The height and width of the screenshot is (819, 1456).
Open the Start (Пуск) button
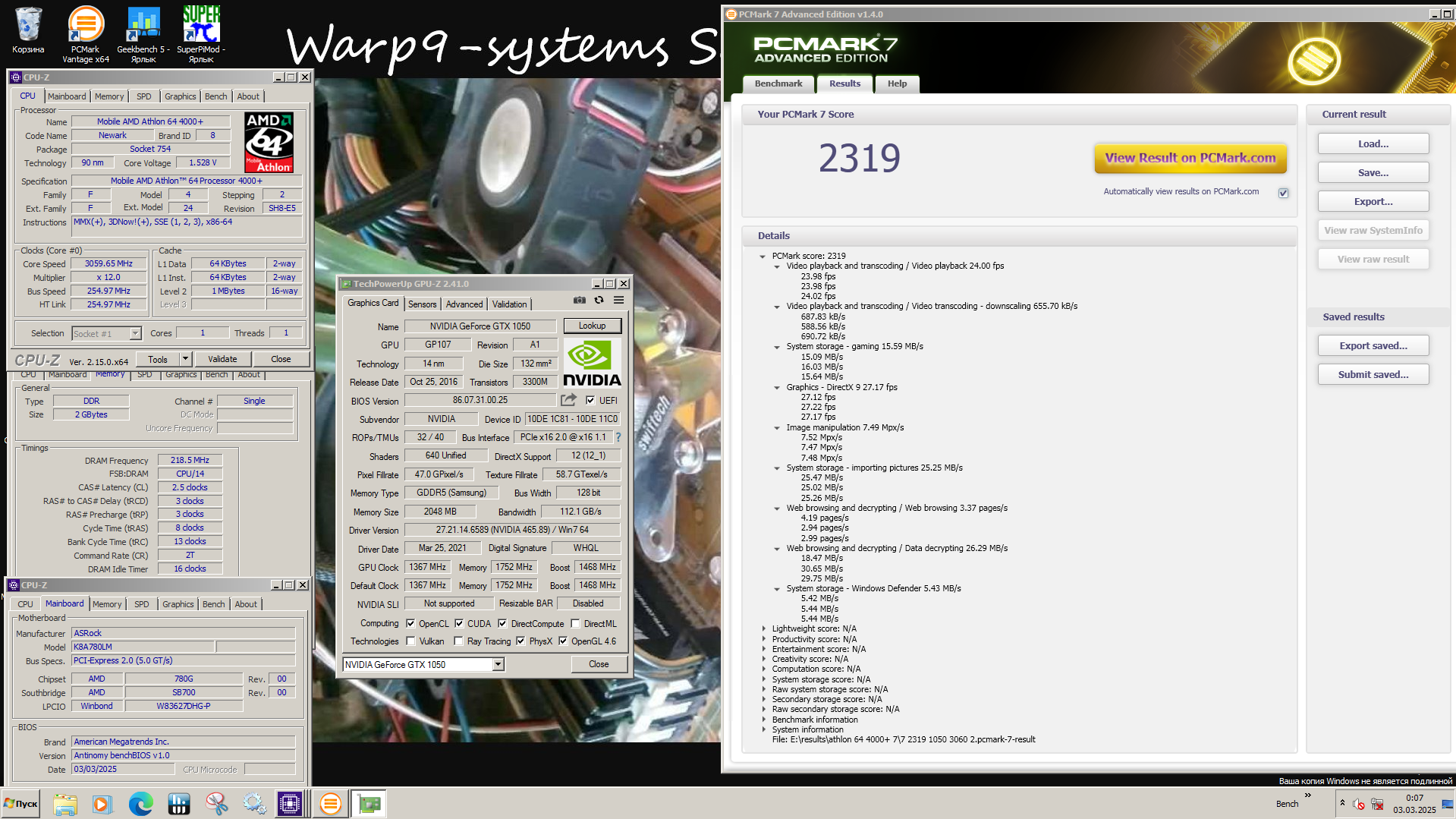pos(20,804)
